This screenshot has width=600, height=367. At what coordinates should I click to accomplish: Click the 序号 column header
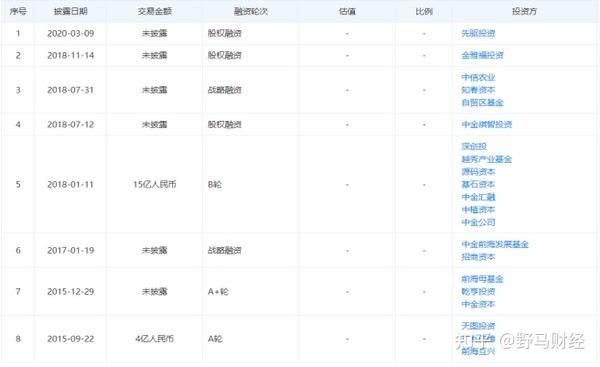[x=18, y=11]
